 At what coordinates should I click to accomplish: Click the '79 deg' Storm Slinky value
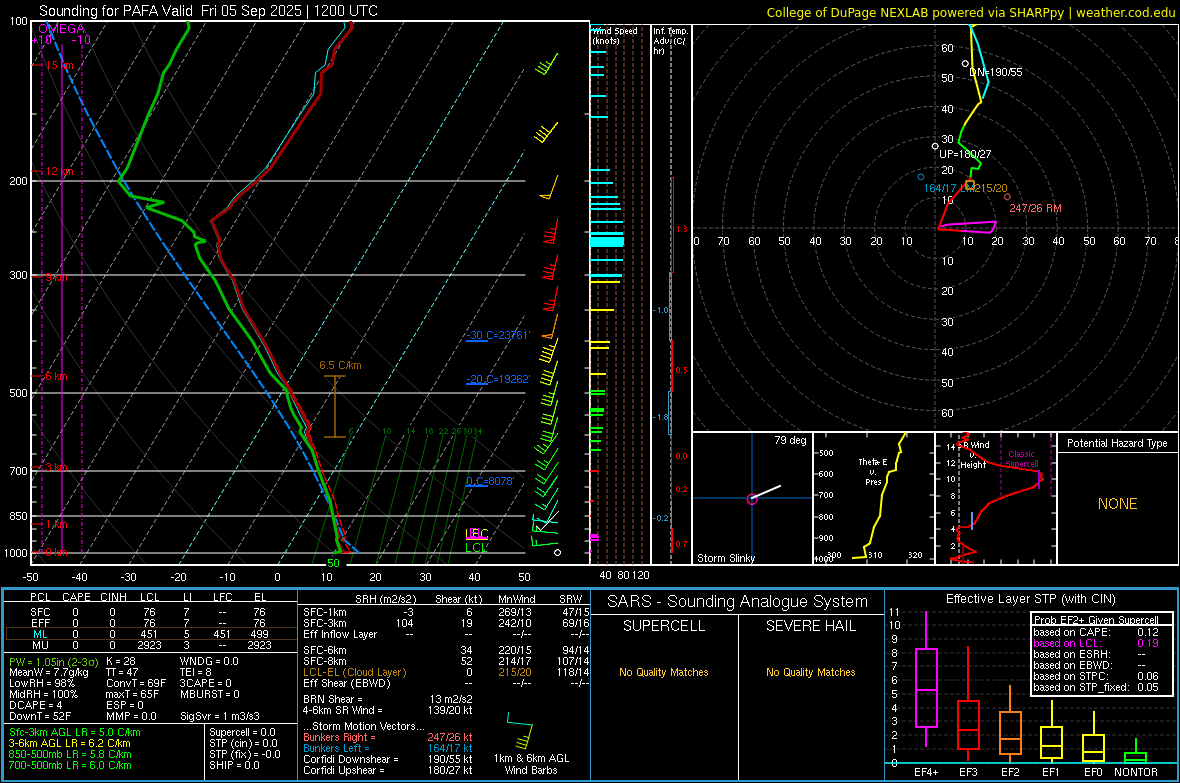790,440
